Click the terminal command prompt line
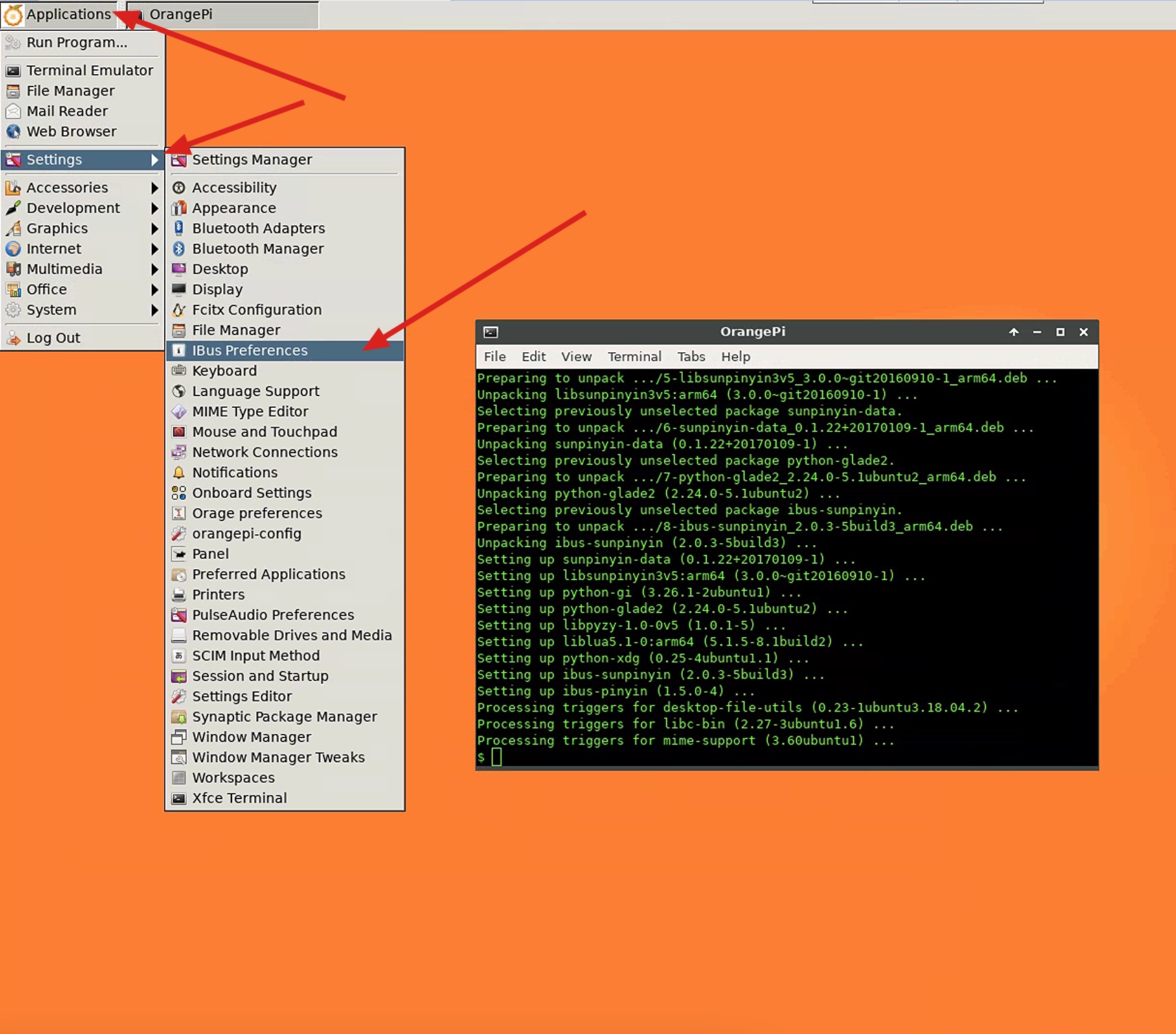 [x=787, y=757]
